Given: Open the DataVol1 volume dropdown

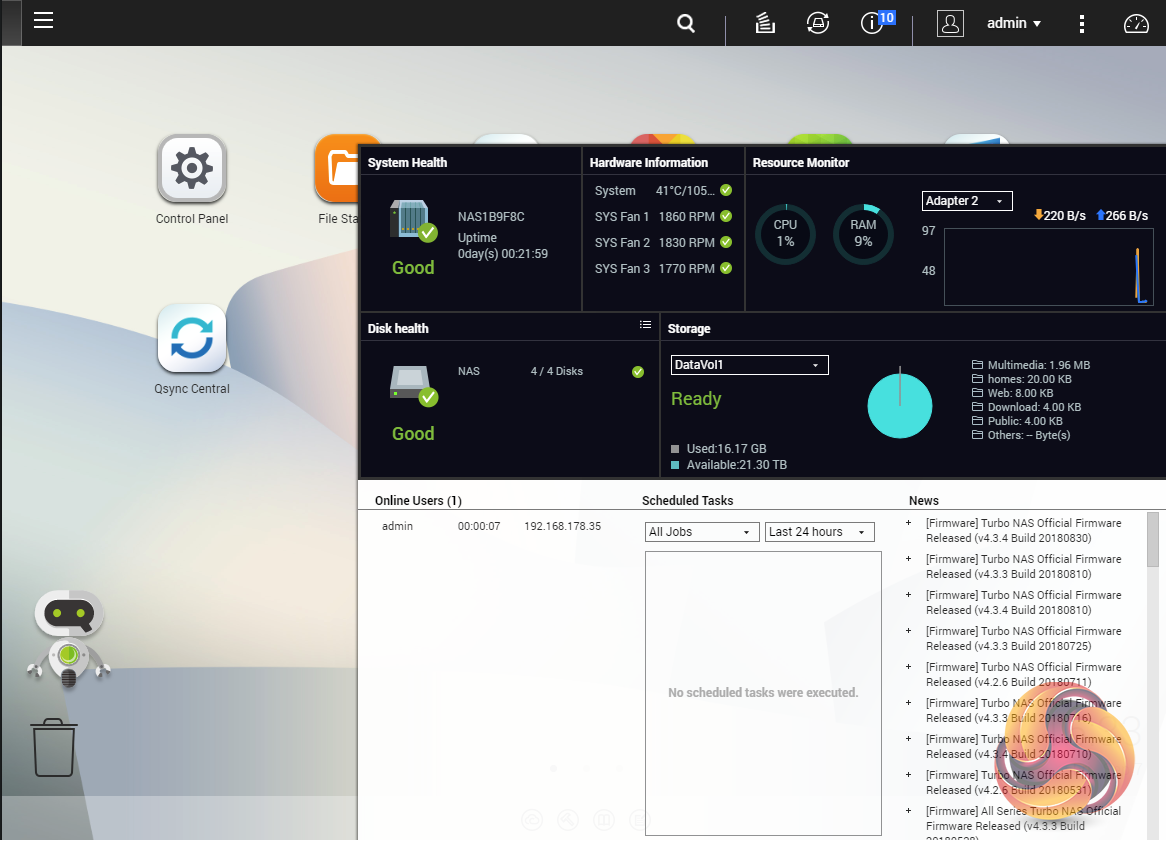Looking at the screenshot, I should [749, 365].
